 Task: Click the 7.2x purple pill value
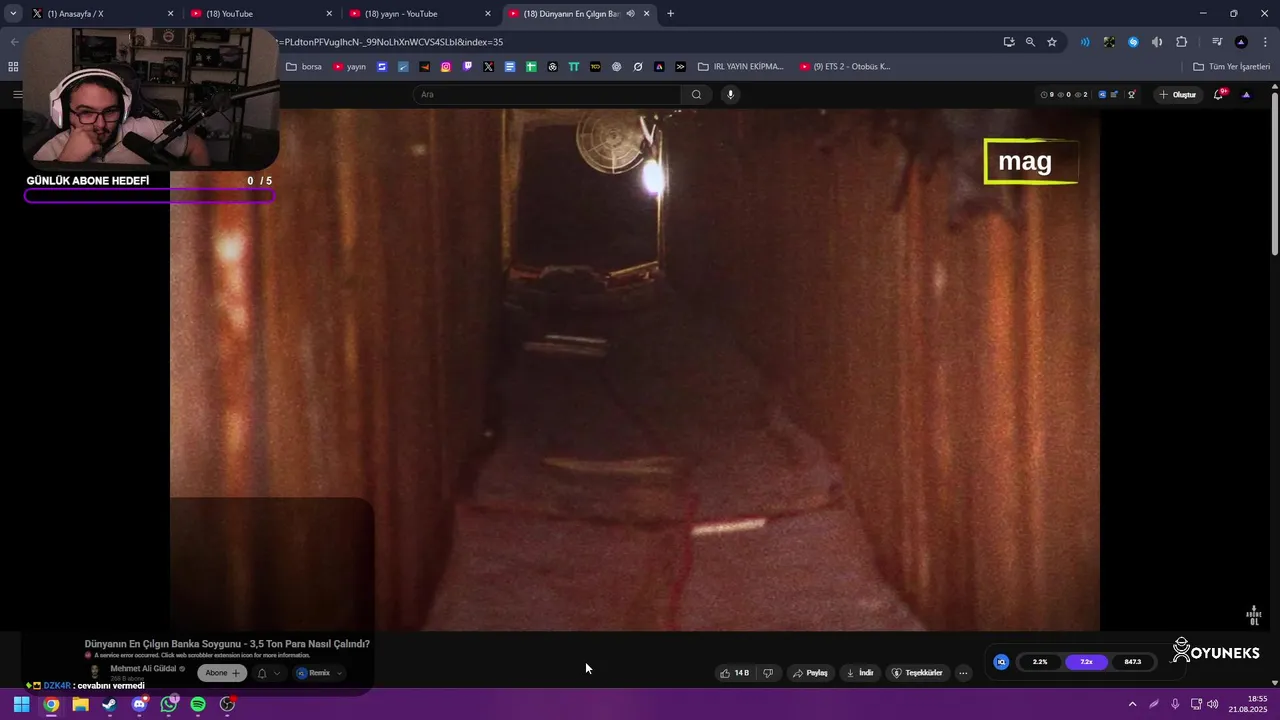pyautogui.click(x=1086, y=662)
